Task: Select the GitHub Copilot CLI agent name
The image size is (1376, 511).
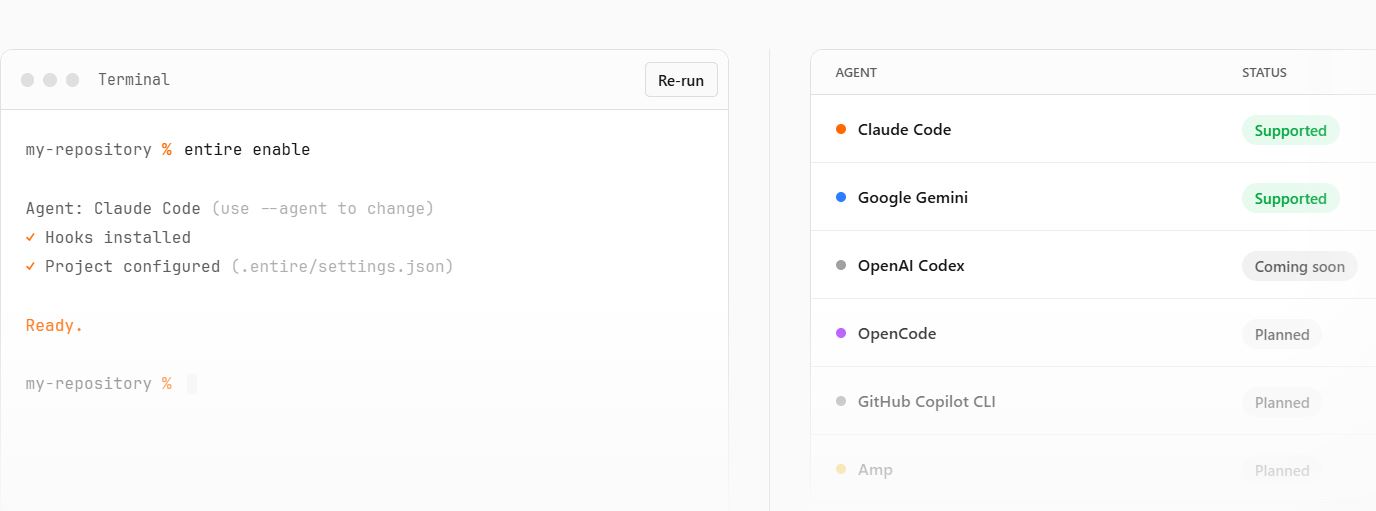Action: click(x=927, y=401)
